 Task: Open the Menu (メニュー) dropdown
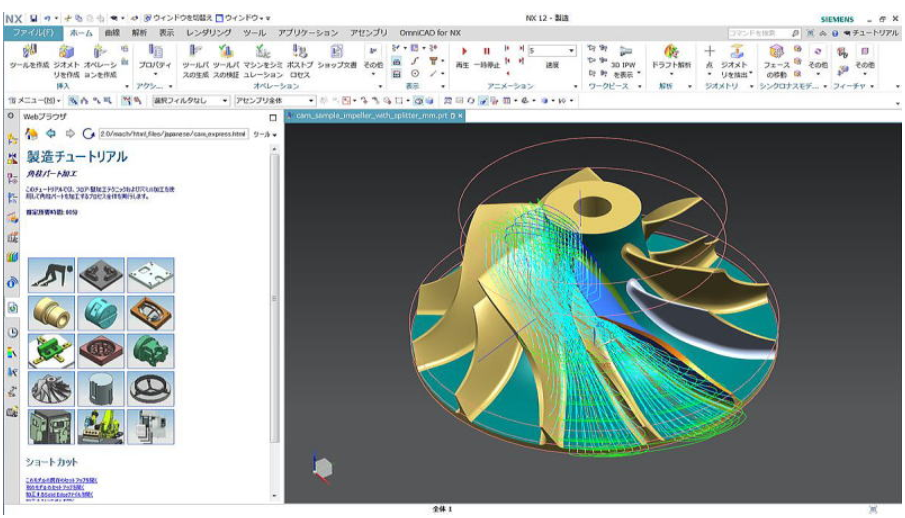[35, 100]
